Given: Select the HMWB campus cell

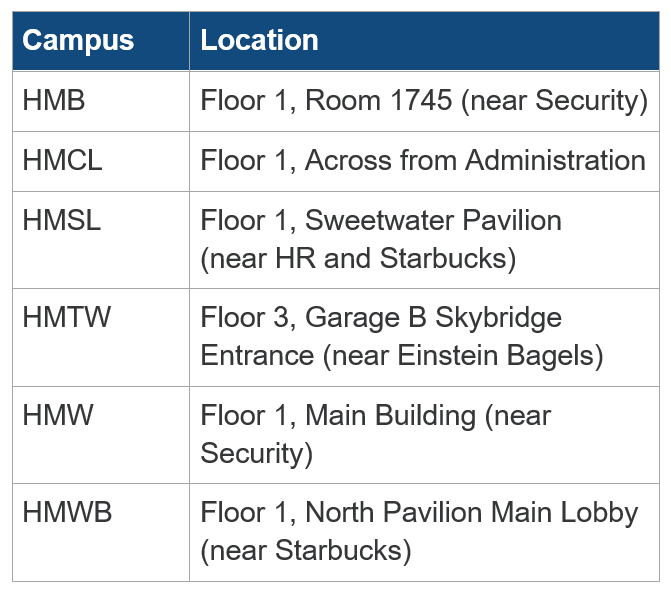Looking at the screenshot, I should pyautogui.click(x=67, y=513).
